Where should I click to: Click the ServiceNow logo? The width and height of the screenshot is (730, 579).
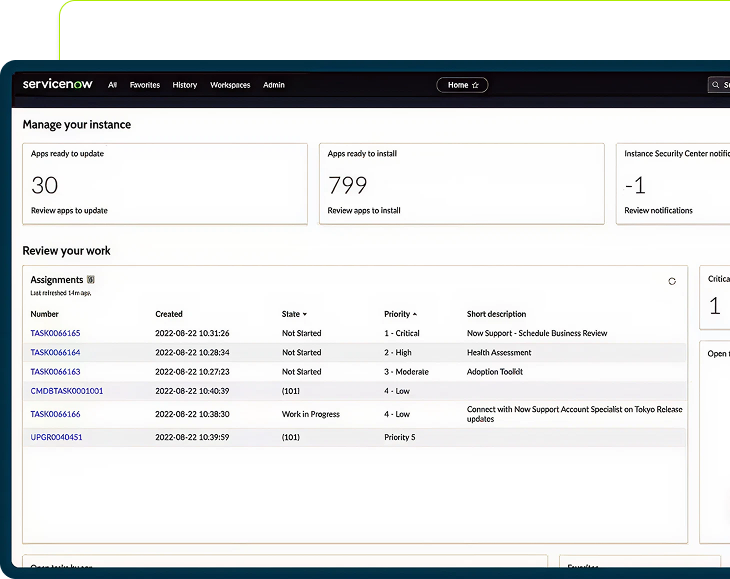coord(57,85)
